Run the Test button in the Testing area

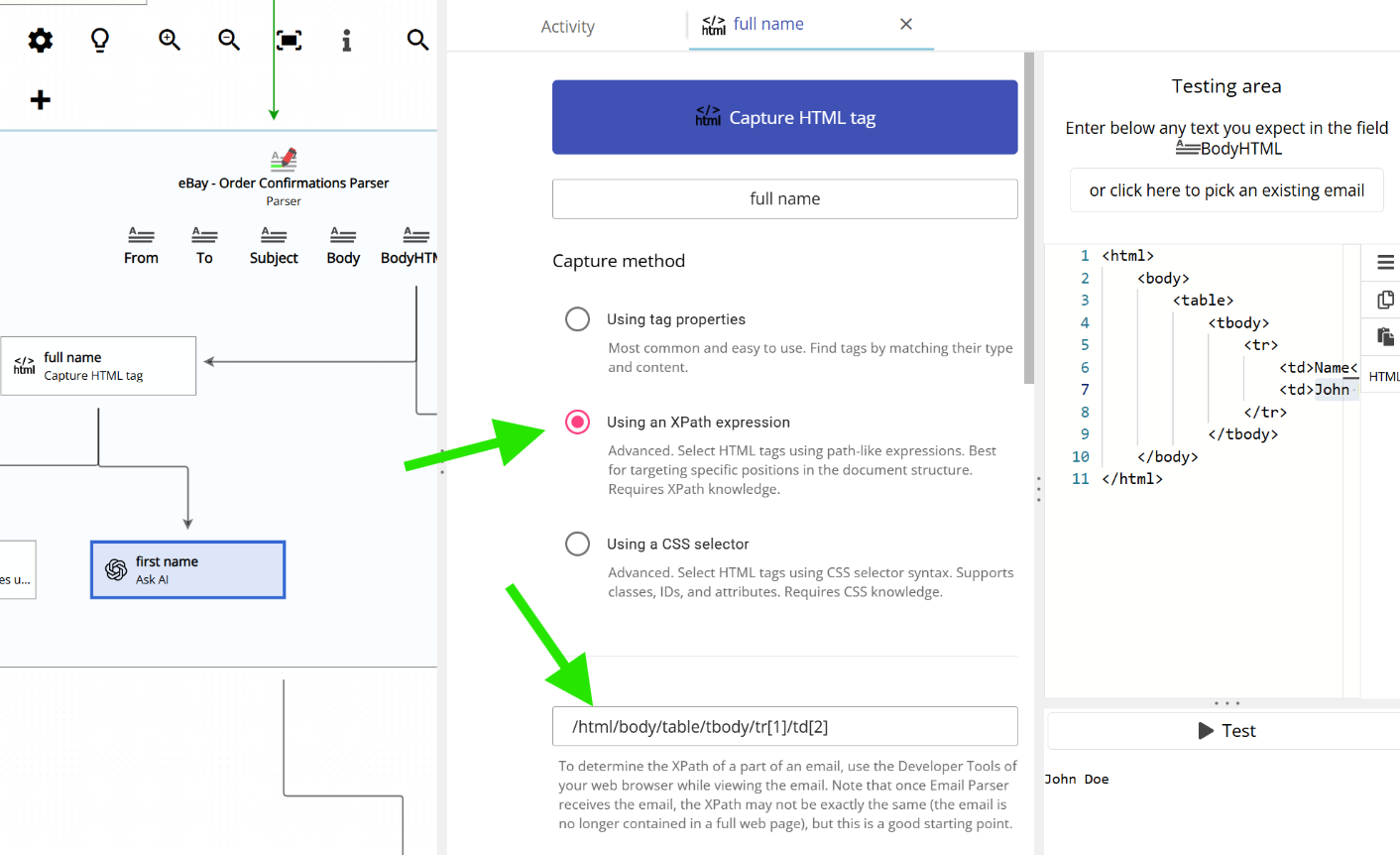(1225, 730)
